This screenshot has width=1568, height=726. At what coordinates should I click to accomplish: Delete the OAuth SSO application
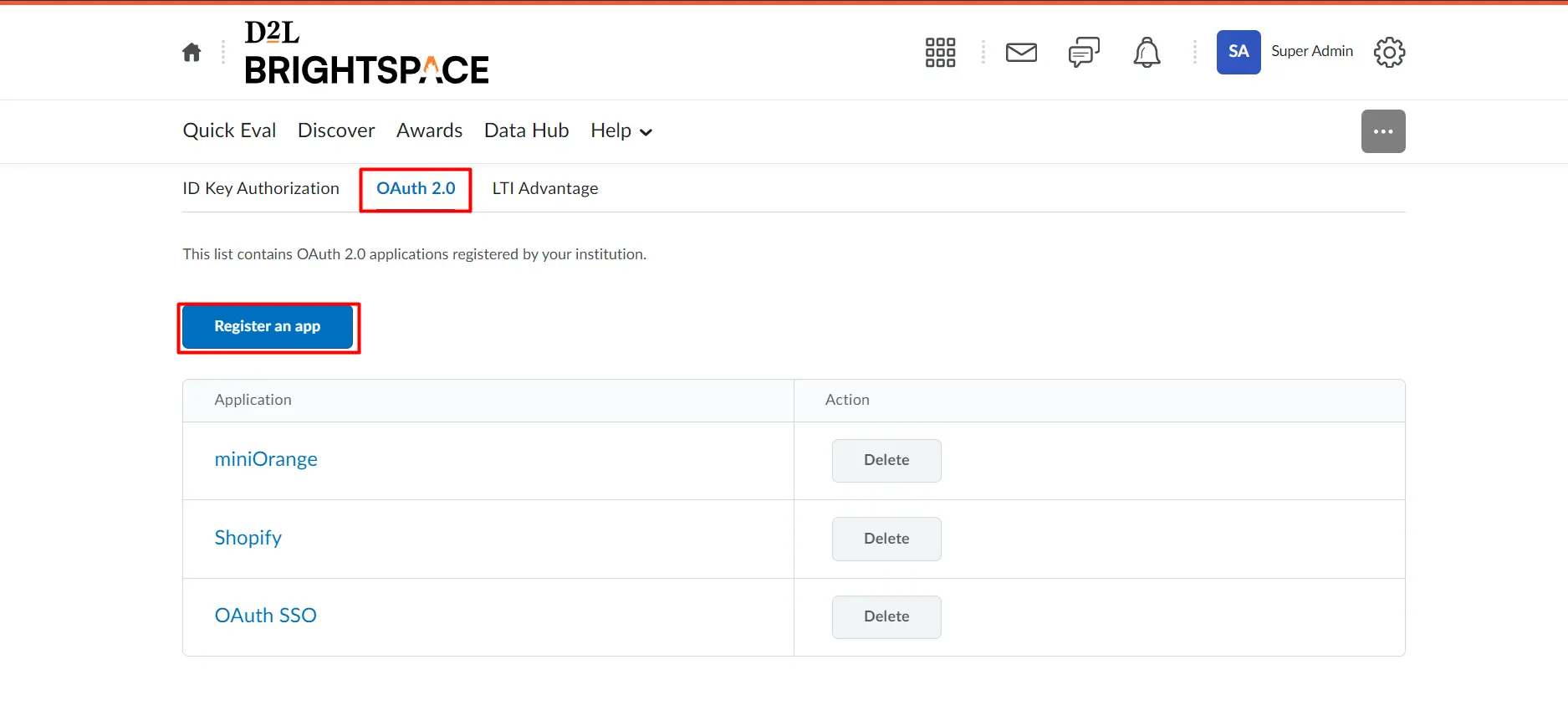(x=886, y=616)
